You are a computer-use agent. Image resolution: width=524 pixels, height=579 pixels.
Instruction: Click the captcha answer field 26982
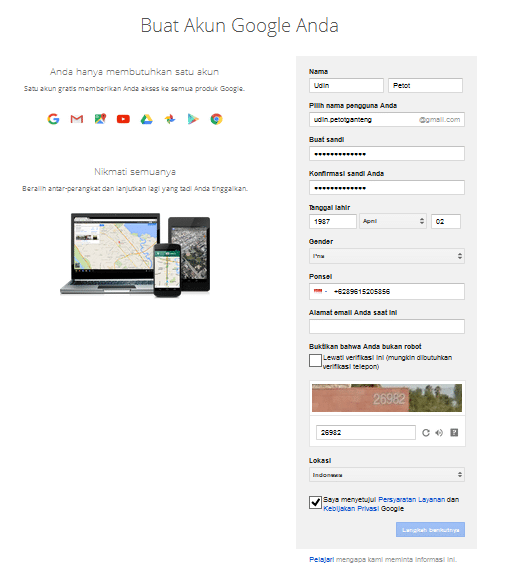pos(366,432)
